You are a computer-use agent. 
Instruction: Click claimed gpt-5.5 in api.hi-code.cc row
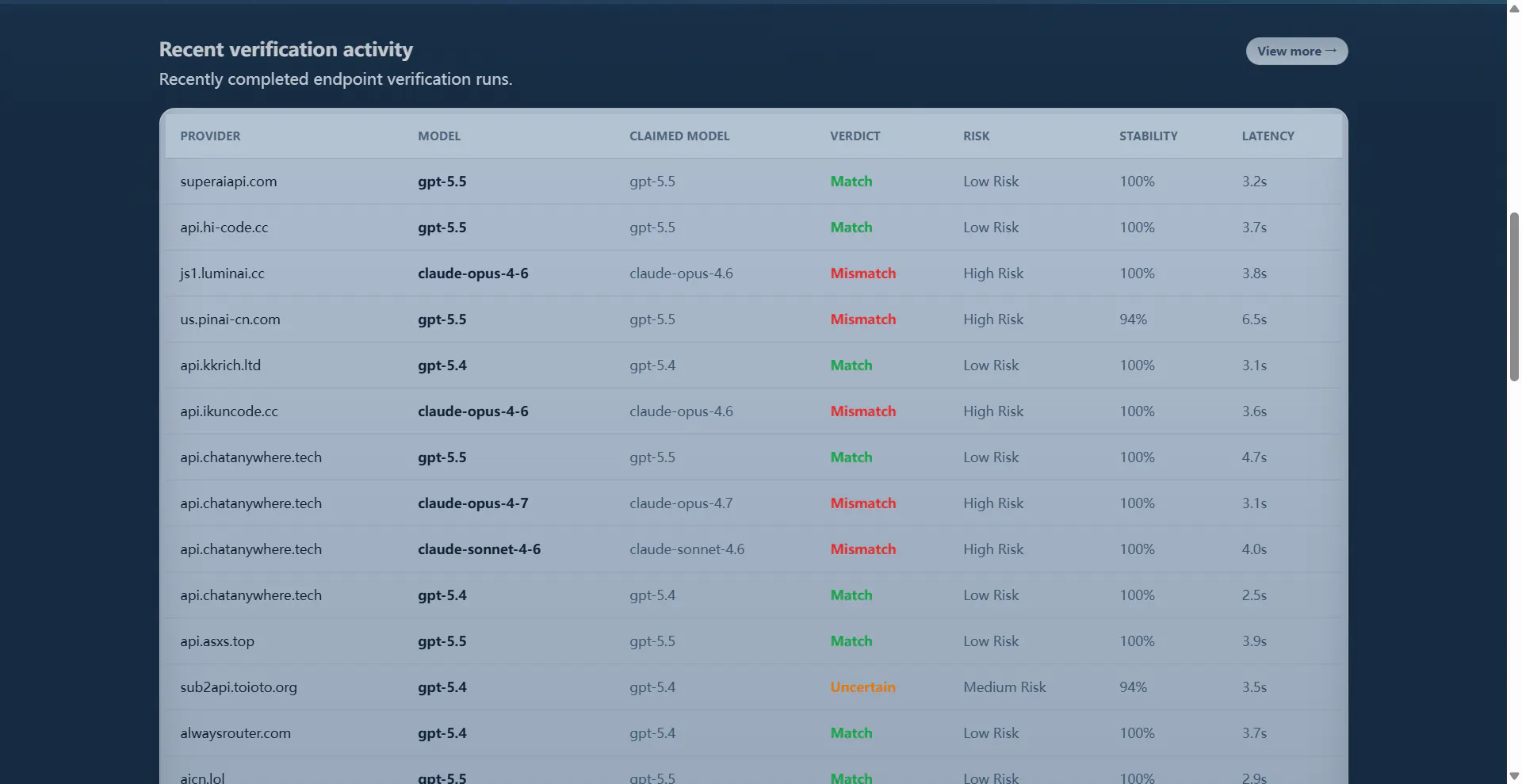coord(652,228)
